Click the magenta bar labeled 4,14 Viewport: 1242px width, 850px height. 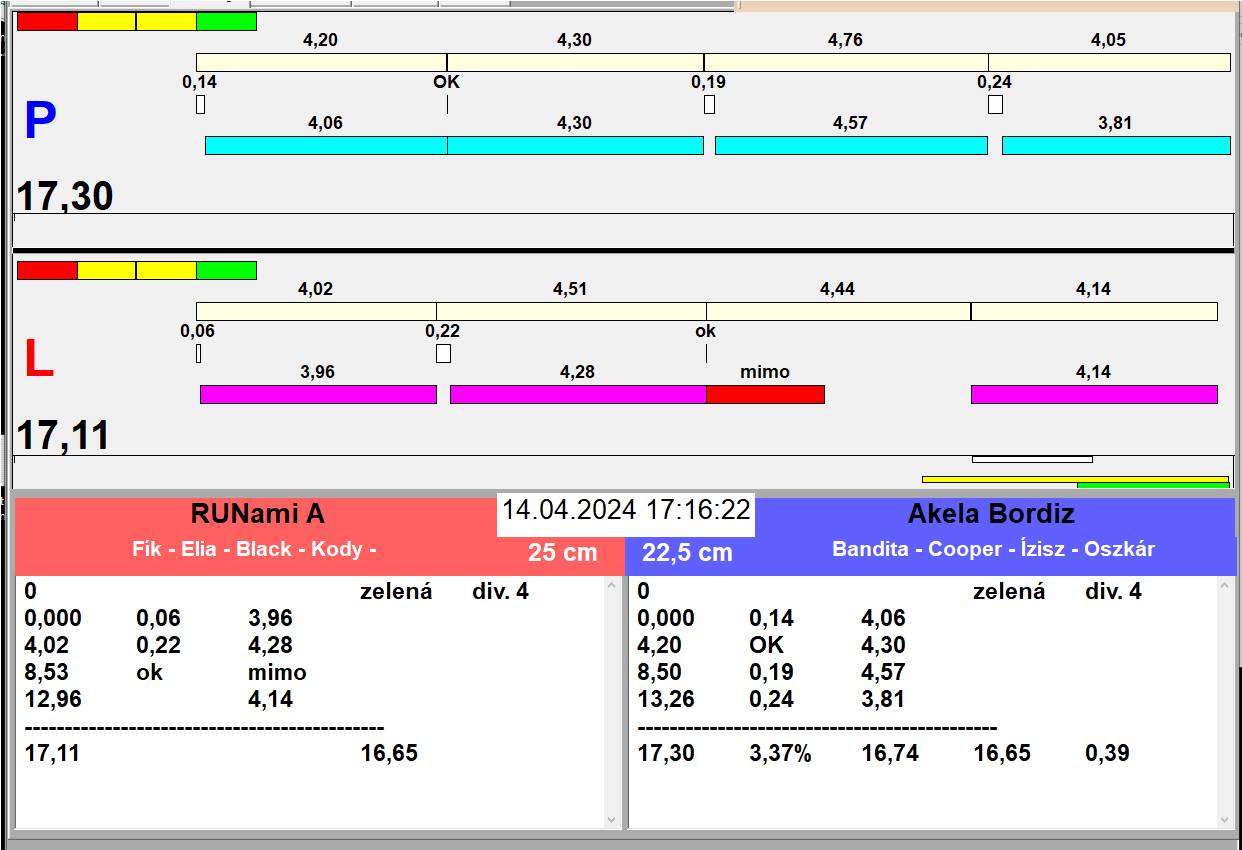1094,394
